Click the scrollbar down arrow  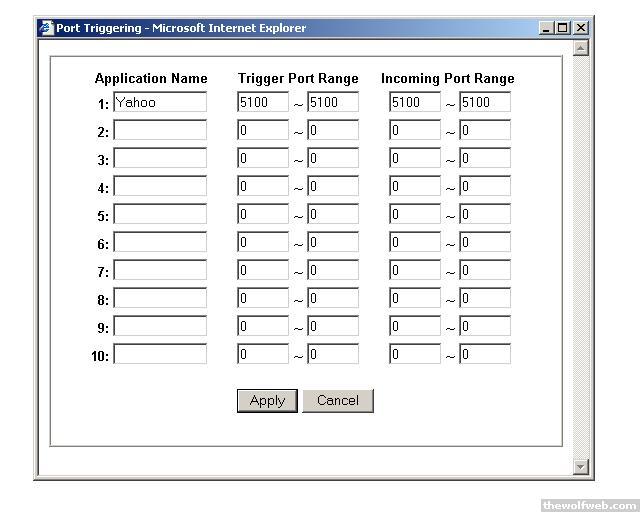tap(581, 466)
